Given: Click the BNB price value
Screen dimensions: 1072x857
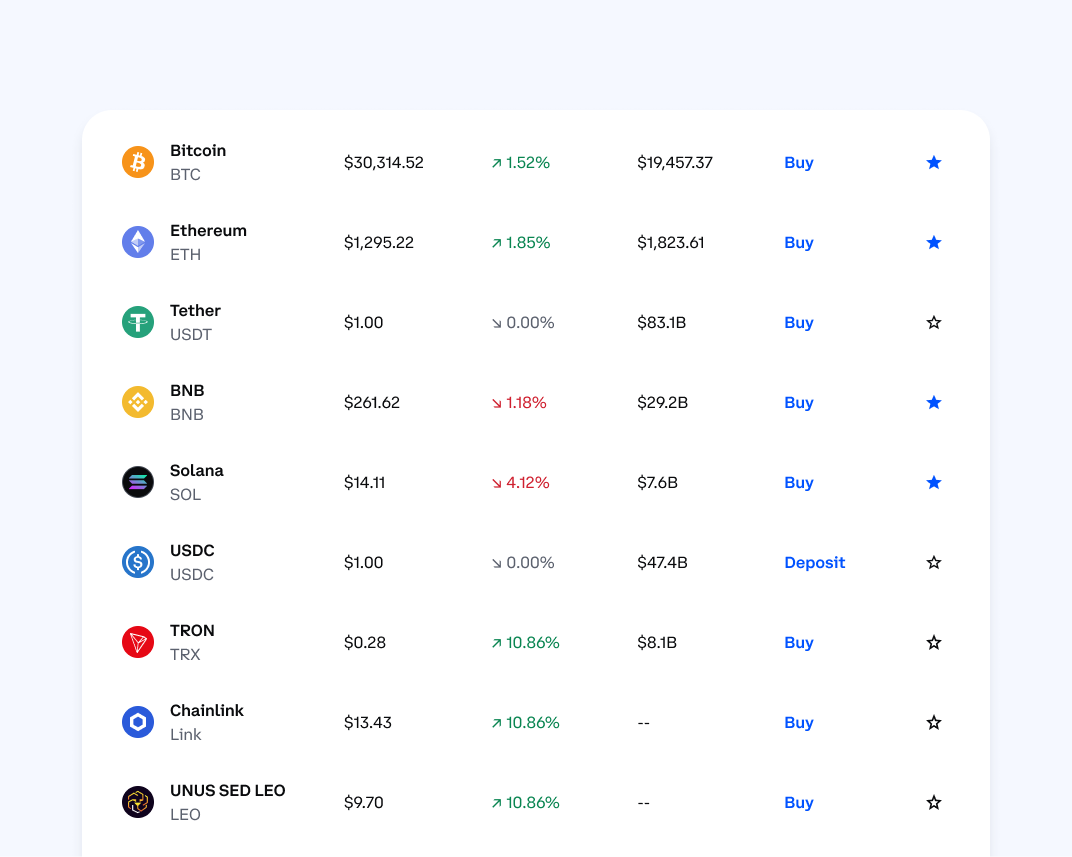Looking at the screenshot, I should coord(371,402).
